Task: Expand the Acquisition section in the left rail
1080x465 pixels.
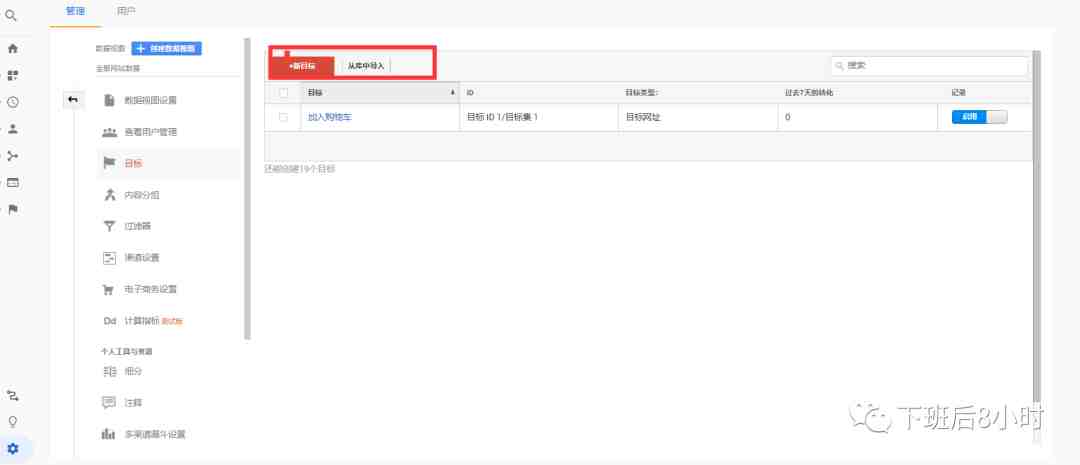Action: (12, 156)
